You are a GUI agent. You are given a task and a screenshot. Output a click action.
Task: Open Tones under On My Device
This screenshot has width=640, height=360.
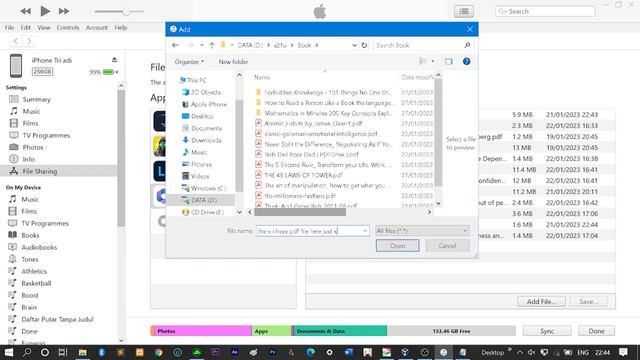[x=30, y=259]
